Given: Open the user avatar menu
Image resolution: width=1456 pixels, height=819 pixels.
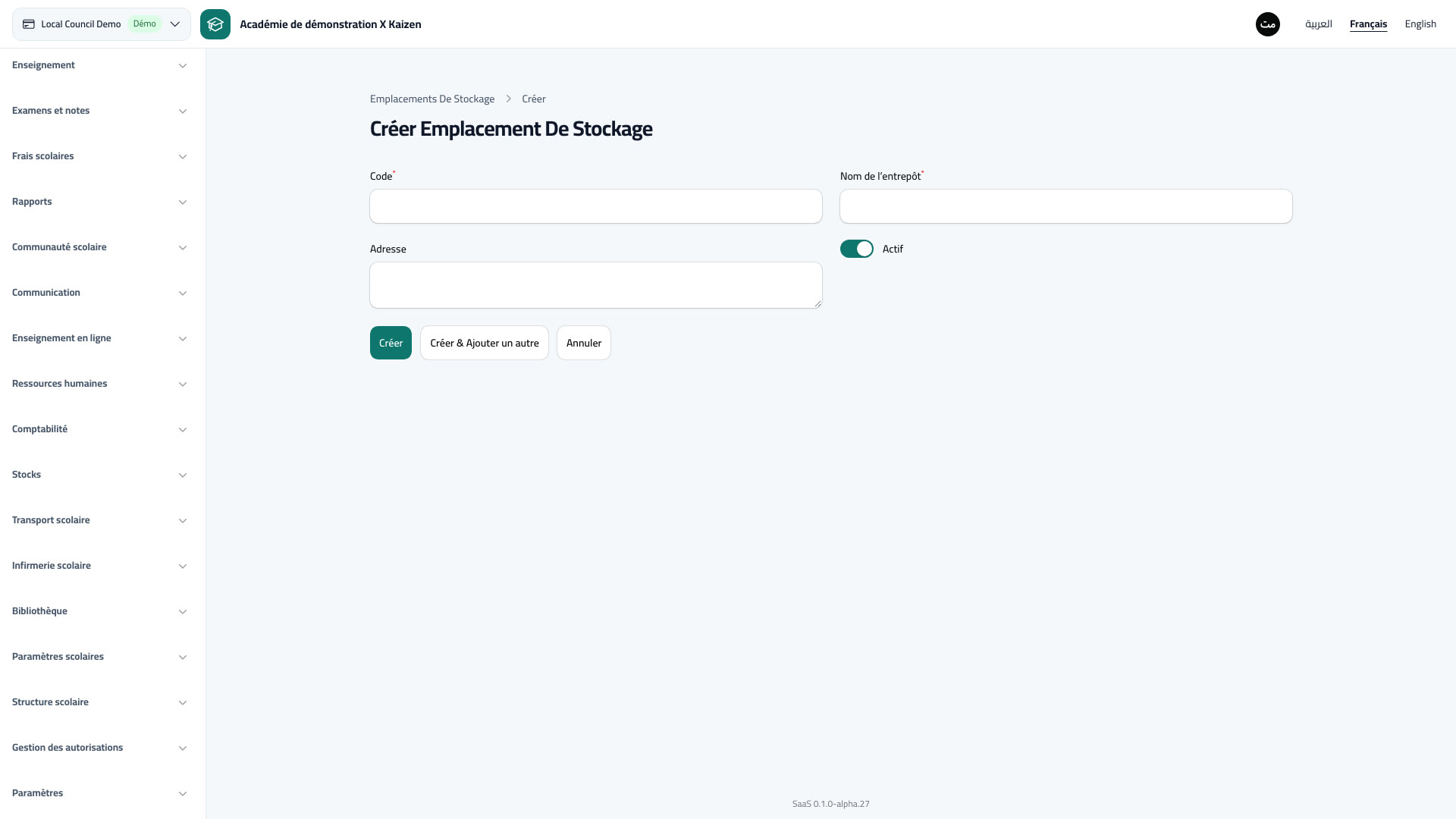Looking at the screenshot, I should (1268, 24).
